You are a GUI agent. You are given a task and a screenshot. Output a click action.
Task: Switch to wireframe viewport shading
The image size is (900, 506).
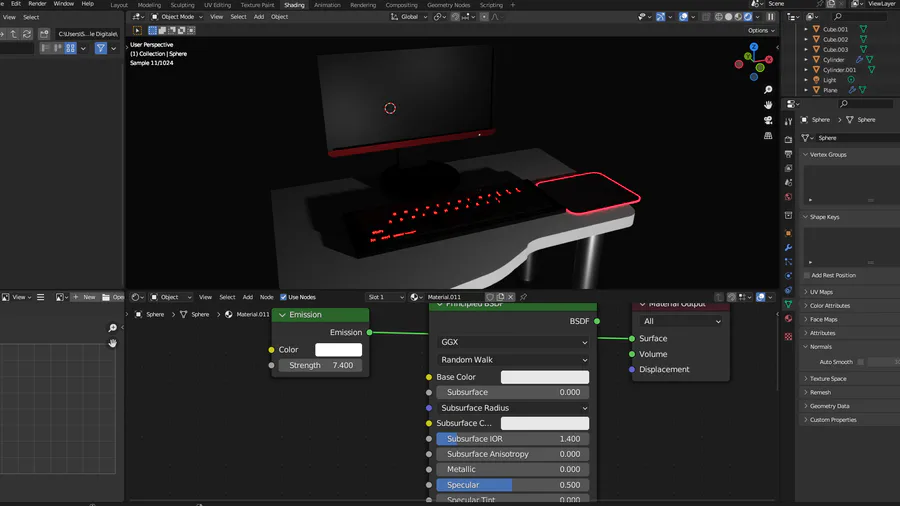(x=719, y=17)
